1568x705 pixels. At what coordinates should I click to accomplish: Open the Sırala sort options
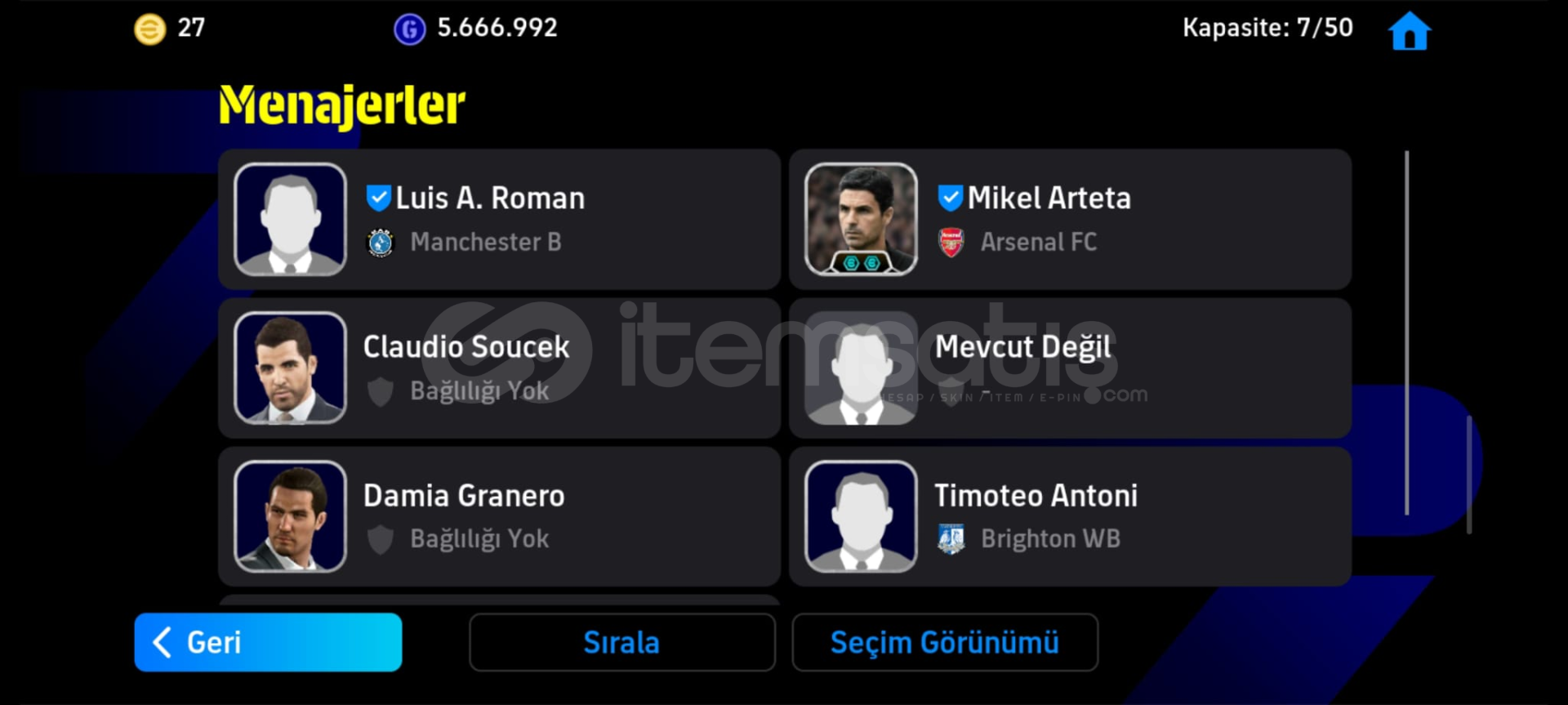[x=621, y=643]
